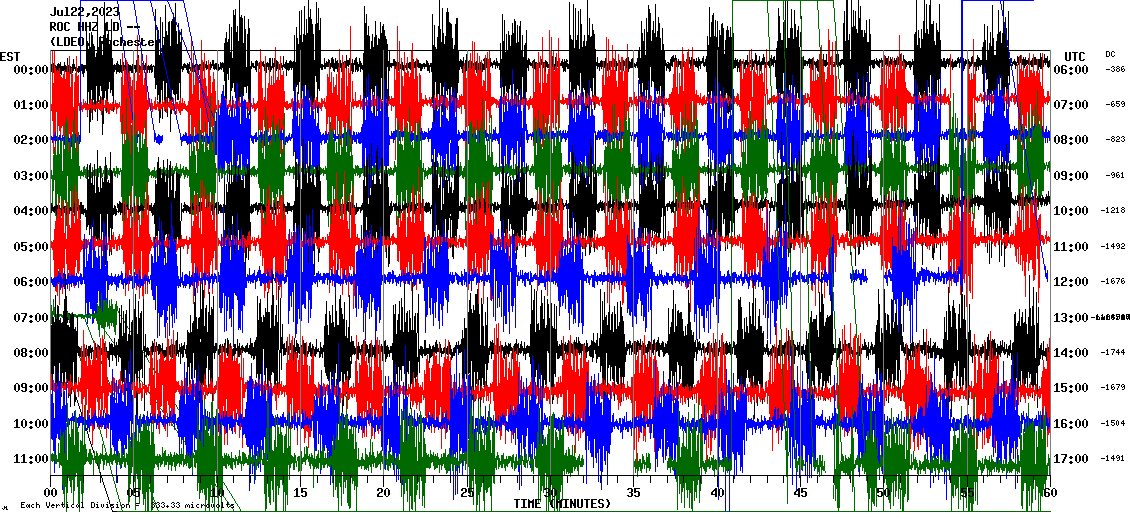The height and width of the screenshot is (519, 1130).
Task: Click the 10:00 UTC row label
Action: 1078,211
